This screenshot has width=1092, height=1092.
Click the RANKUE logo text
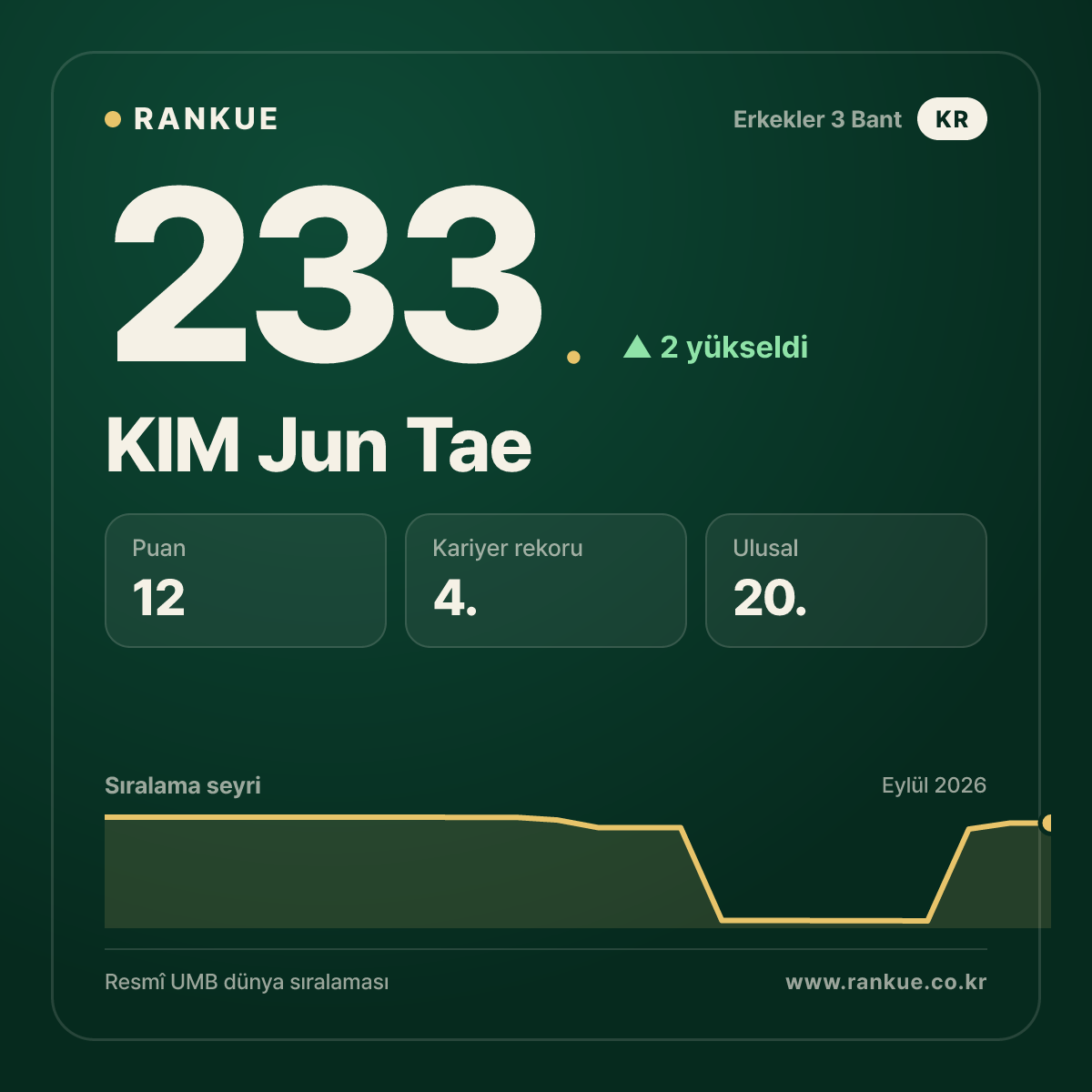click(206, 119)
